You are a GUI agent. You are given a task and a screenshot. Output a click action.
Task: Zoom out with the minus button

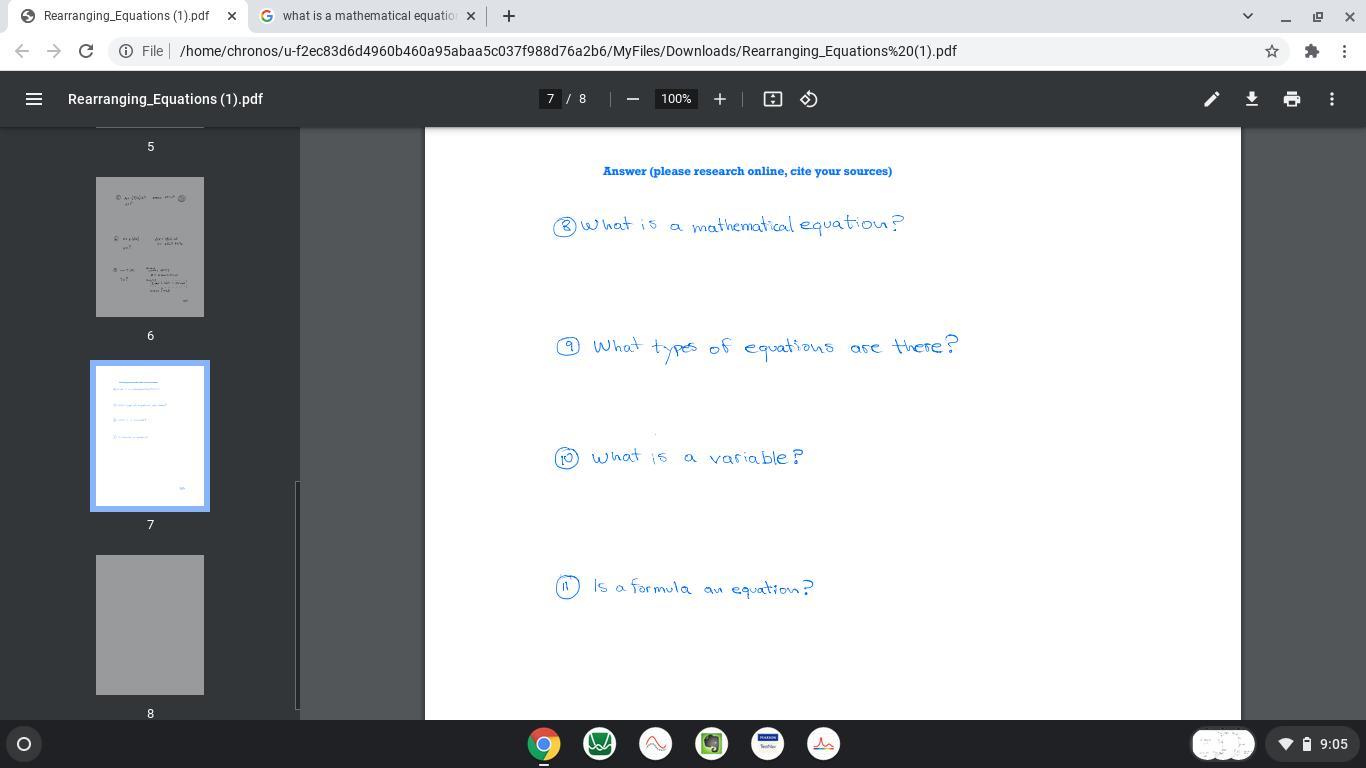(x=632, y=99)
